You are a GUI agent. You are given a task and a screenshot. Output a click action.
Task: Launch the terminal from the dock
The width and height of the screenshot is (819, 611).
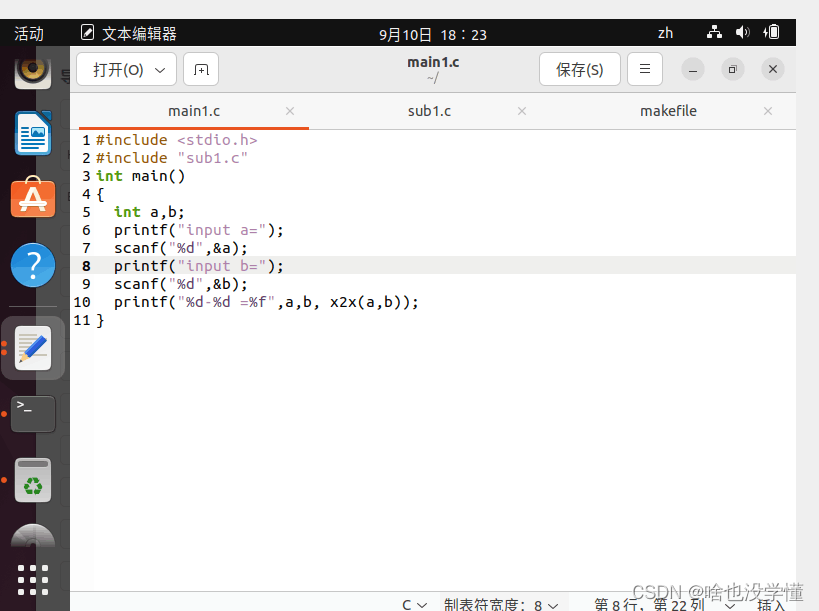(x=33, y=413)
